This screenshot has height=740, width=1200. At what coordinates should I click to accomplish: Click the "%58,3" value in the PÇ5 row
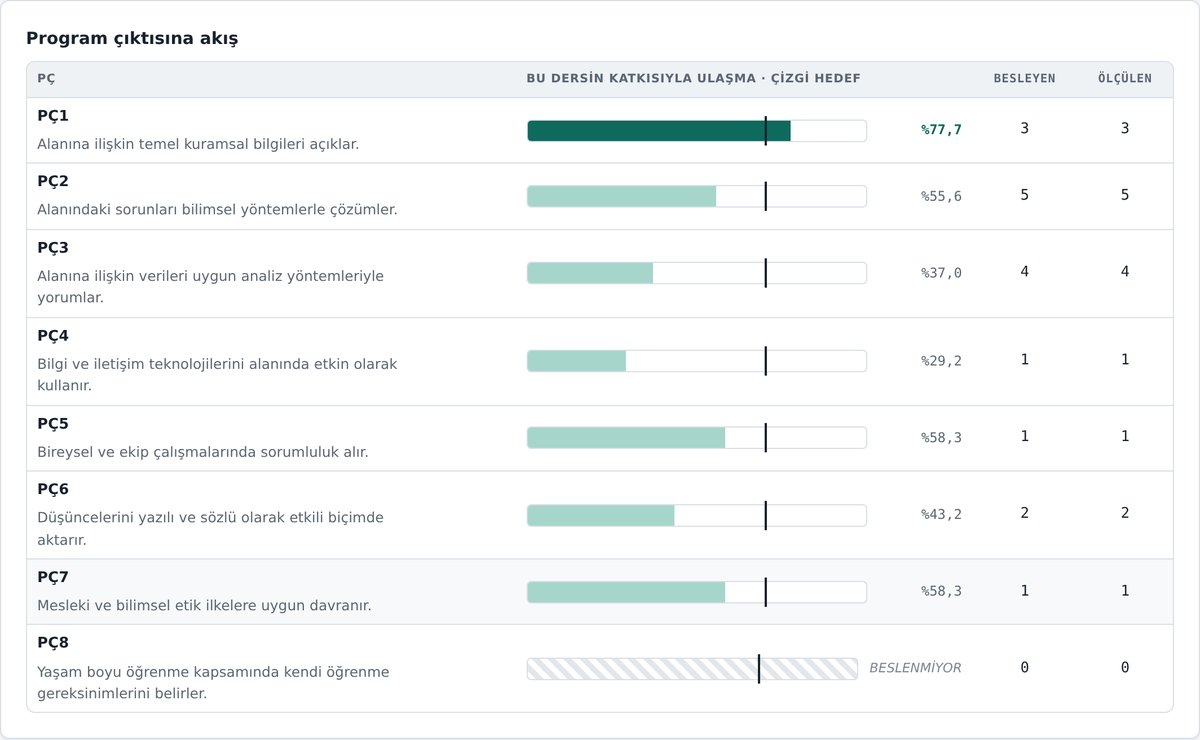(941, 438)
